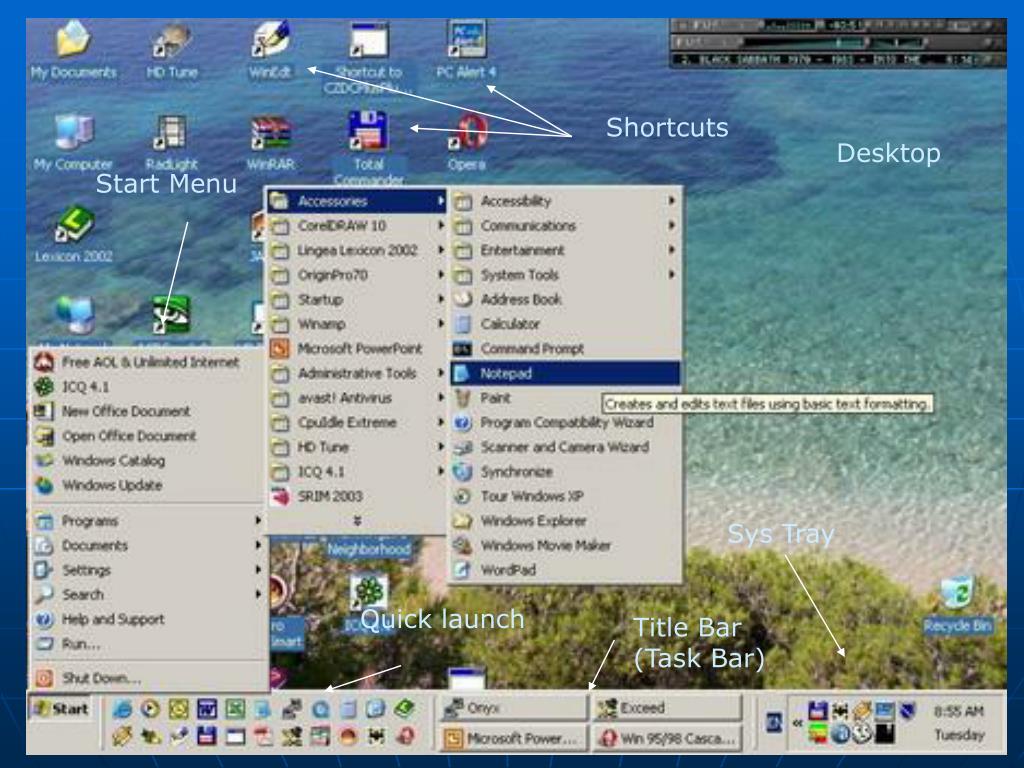
Task: Launch SRIM 2003 from the Programs menu
Action: [357, 496]
